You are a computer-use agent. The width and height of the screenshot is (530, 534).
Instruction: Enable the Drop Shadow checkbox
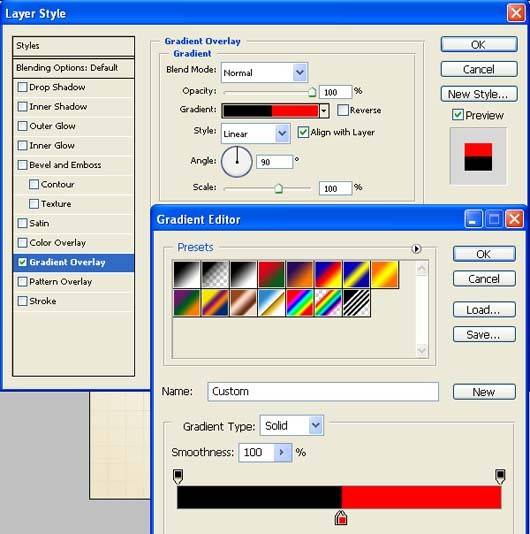(22, 87)
